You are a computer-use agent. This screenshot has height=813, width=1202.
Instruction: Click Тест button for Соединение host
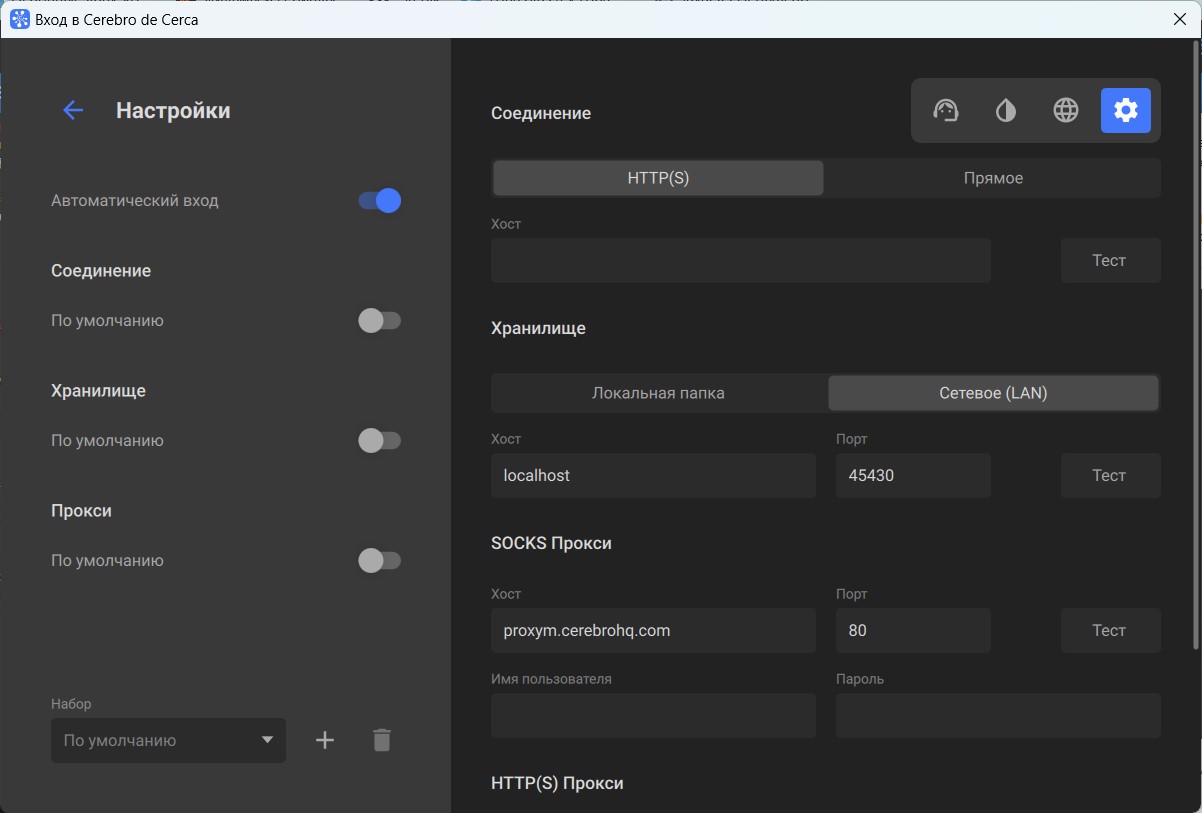1110,260
